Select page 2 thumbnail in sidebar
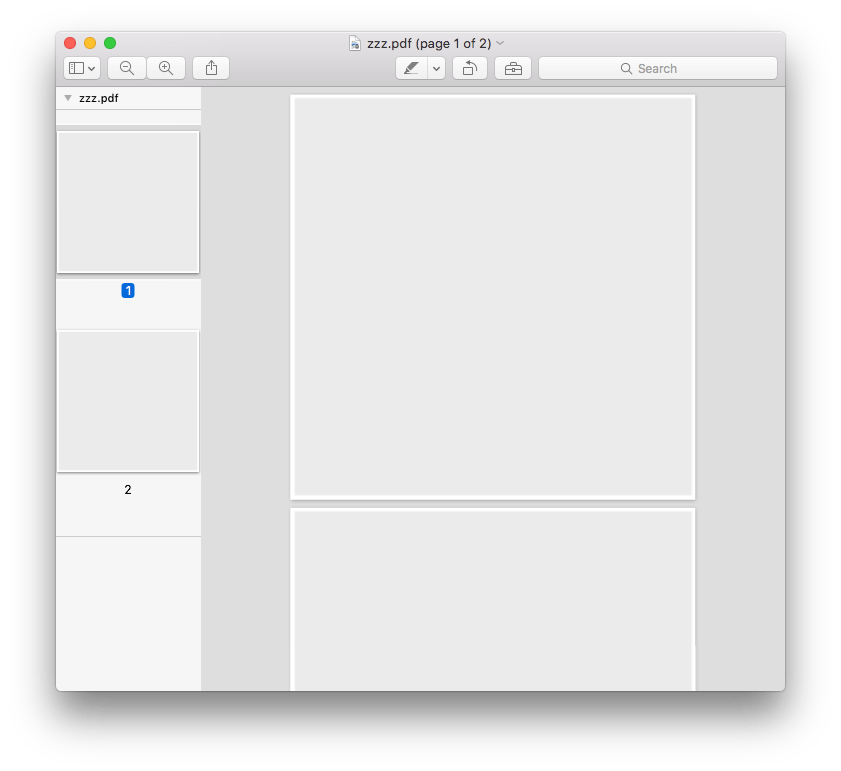Image resolution: width=841 pixels, height=771 pixels. click(x=128, y=401)
